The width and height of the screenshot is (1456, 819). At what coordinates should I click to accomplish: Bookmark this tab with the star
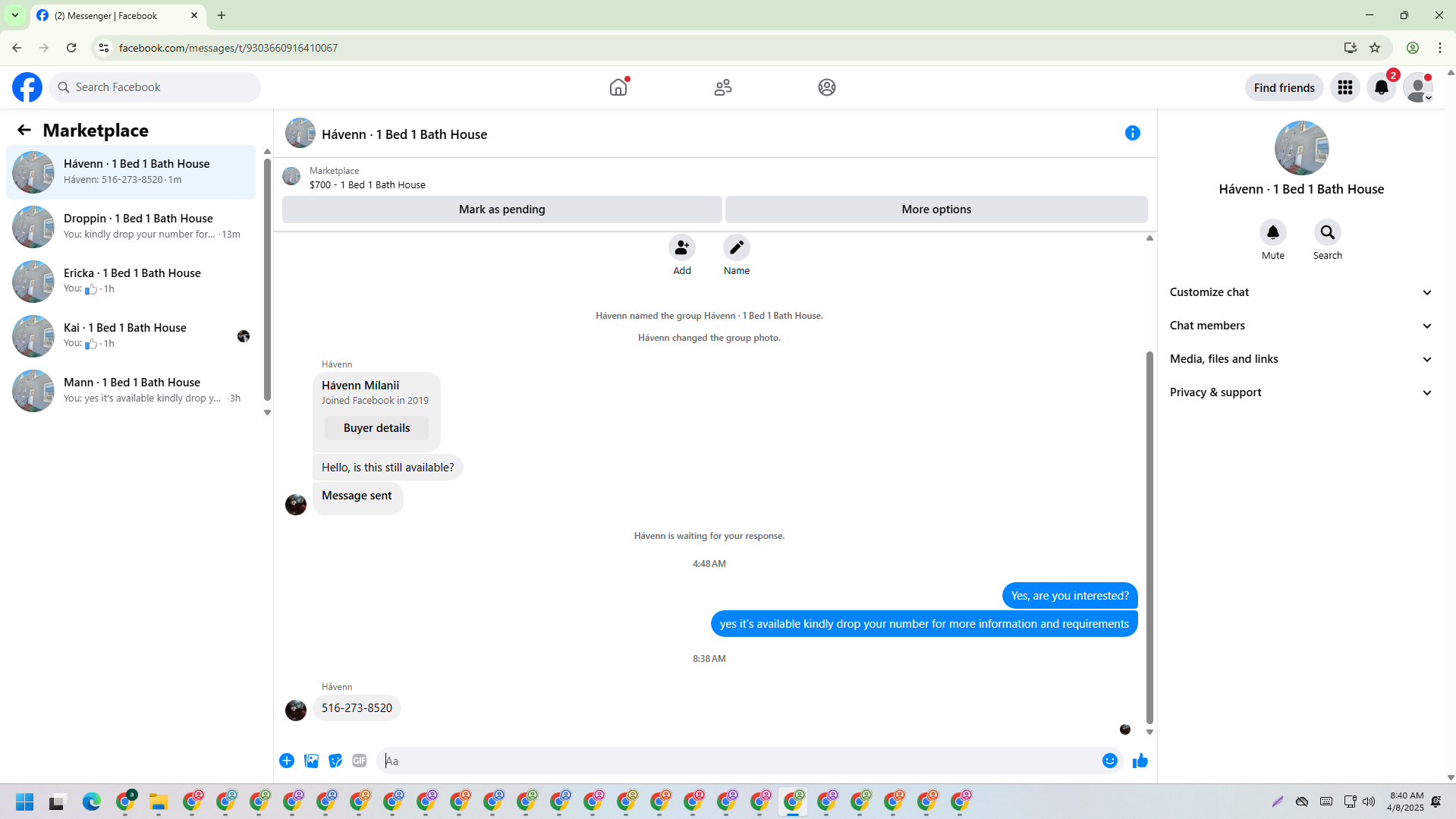1375,48
